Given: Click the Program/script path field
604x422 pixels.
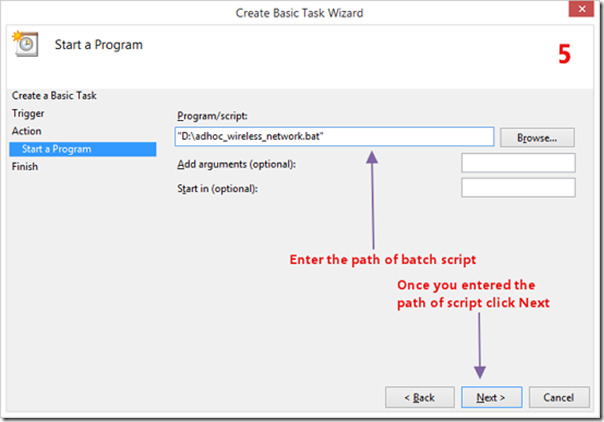Looking at the screenshot, I should (x=334, y=137).
